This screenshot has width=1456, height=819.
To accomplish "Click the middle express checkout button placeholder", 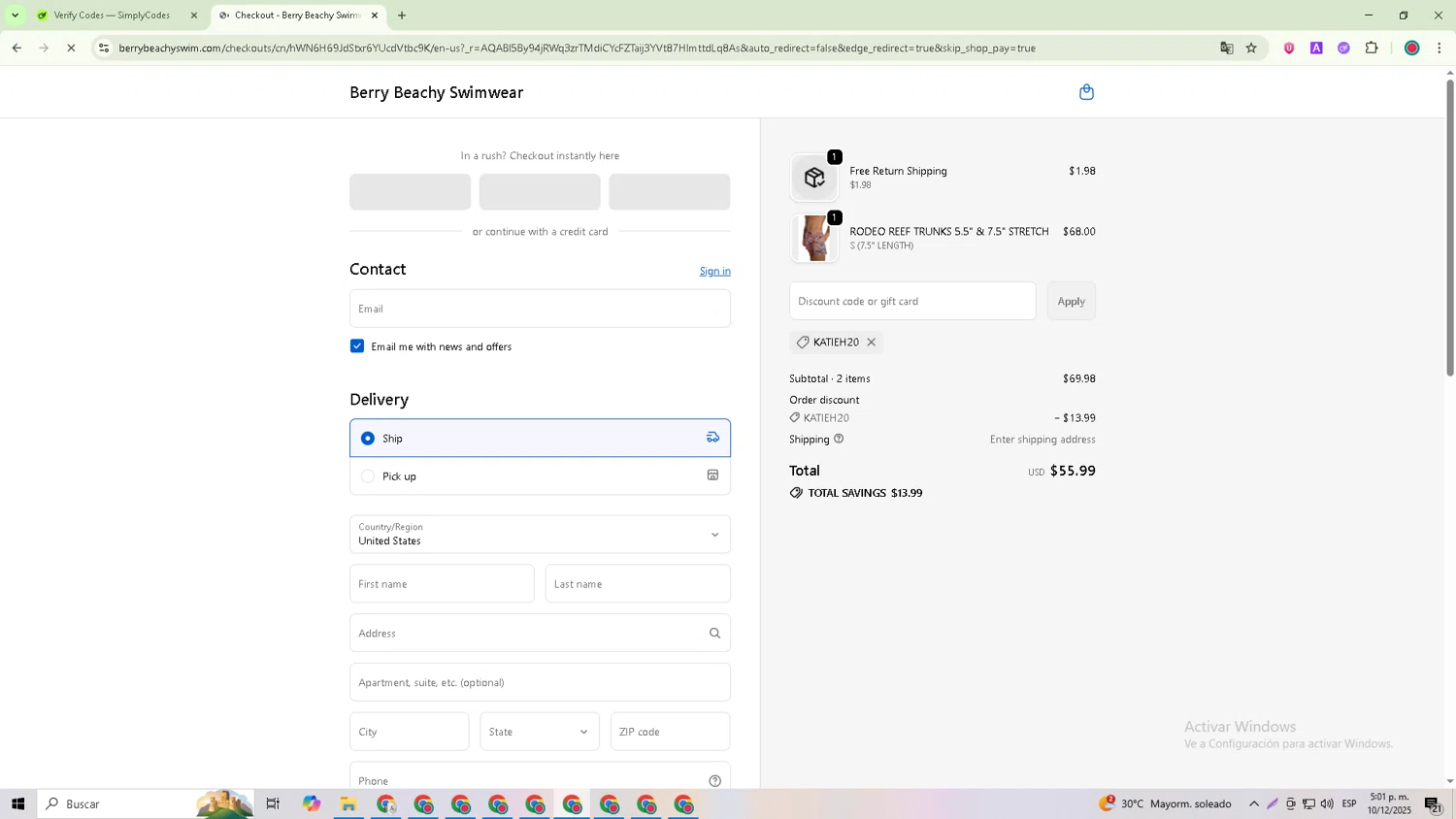I will (540, 192).
